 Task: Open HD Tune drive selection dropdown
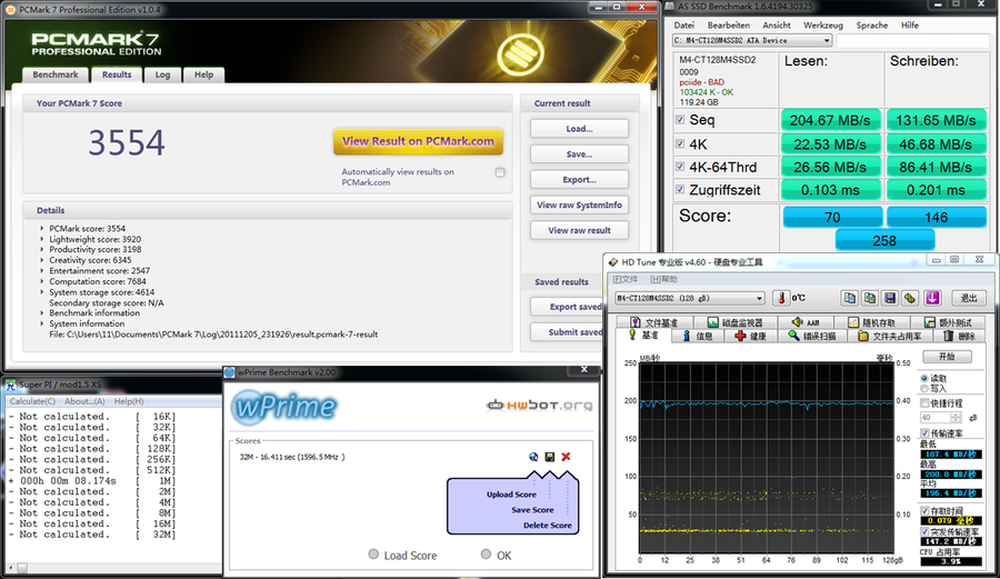coord(689,298)
